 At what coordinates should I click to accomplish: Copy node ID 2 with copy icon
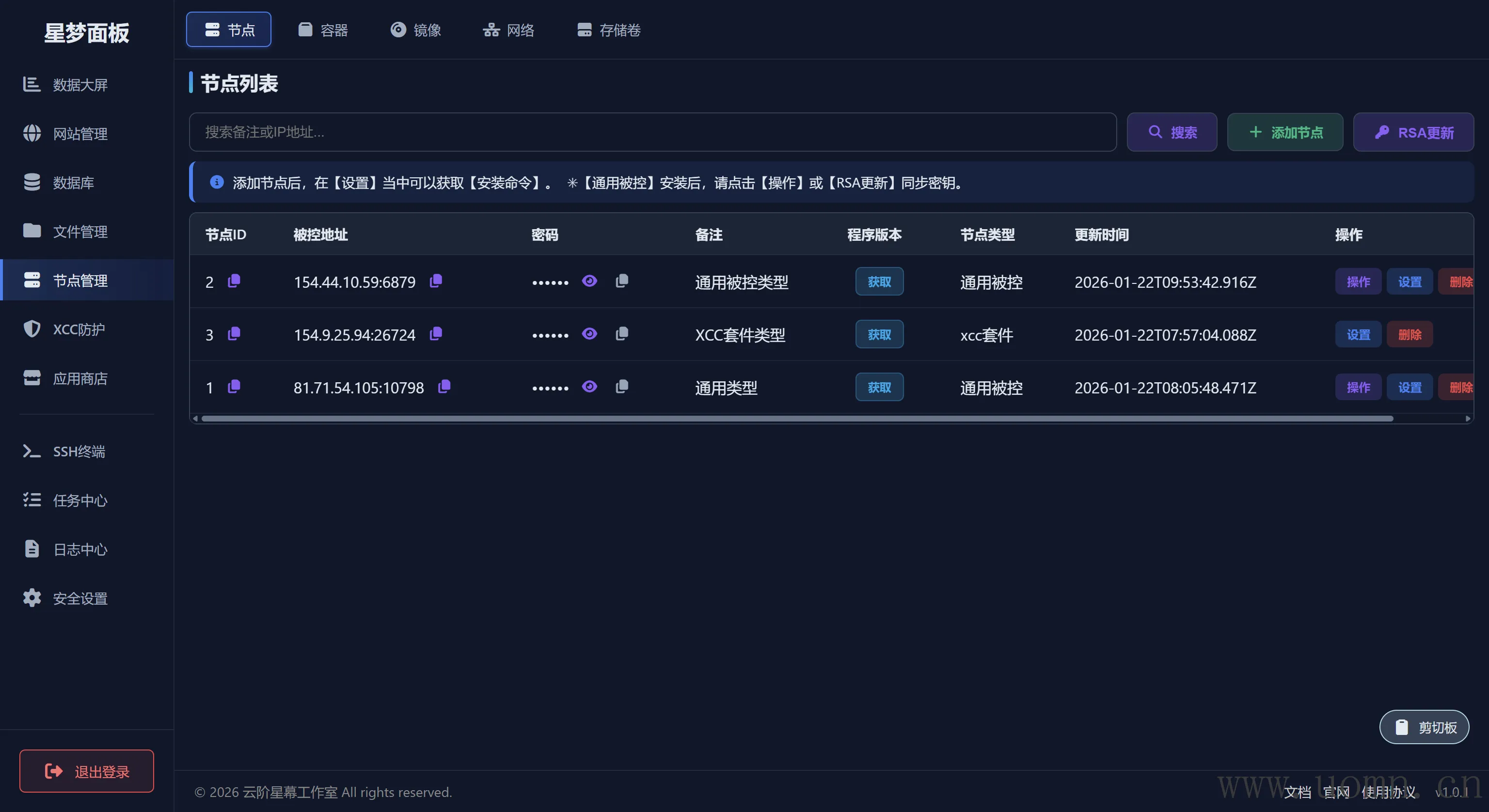click(234, 281)
